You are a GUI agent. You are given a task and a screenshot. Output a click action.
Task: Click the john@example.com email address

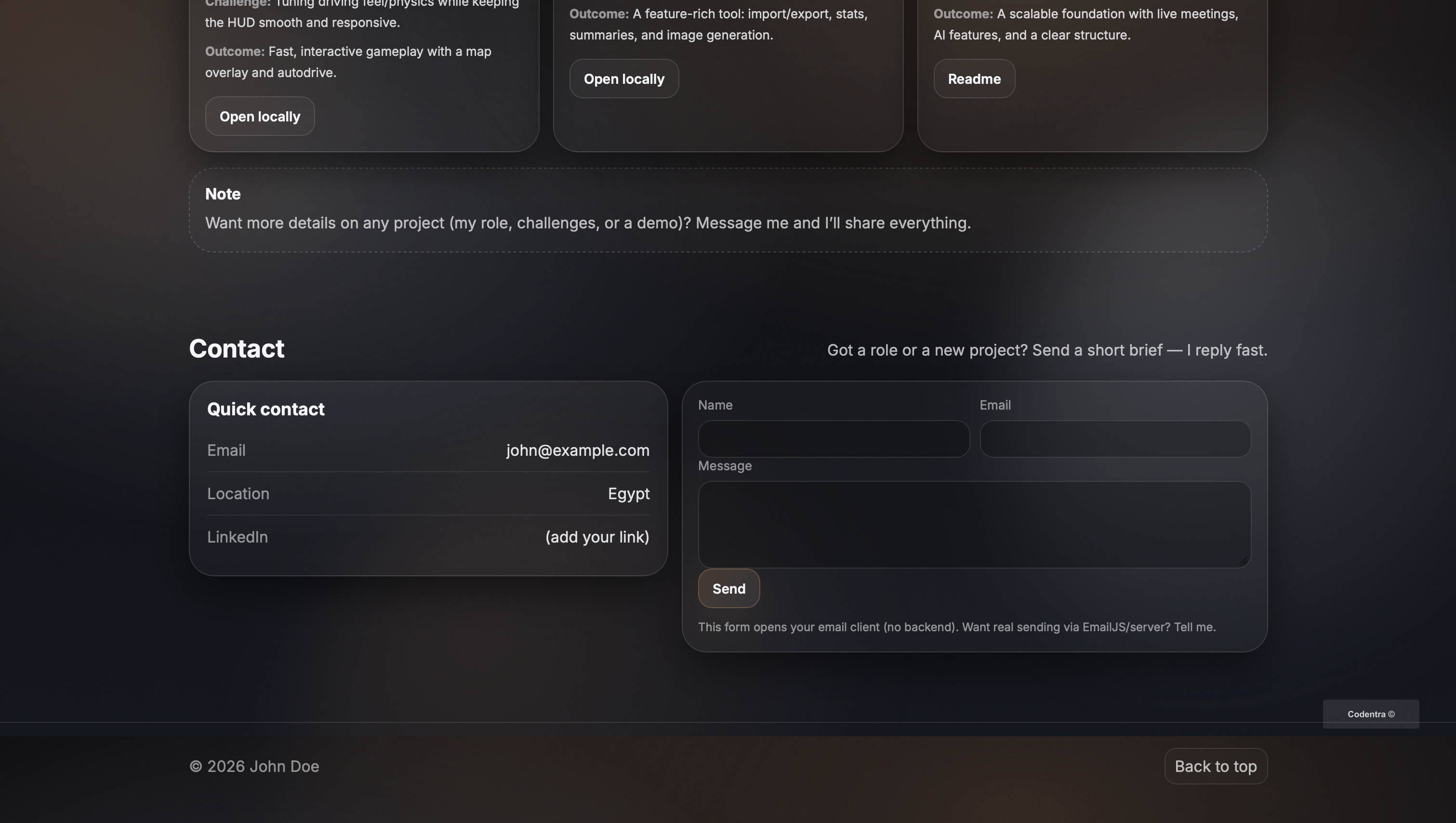pos(577,451)
